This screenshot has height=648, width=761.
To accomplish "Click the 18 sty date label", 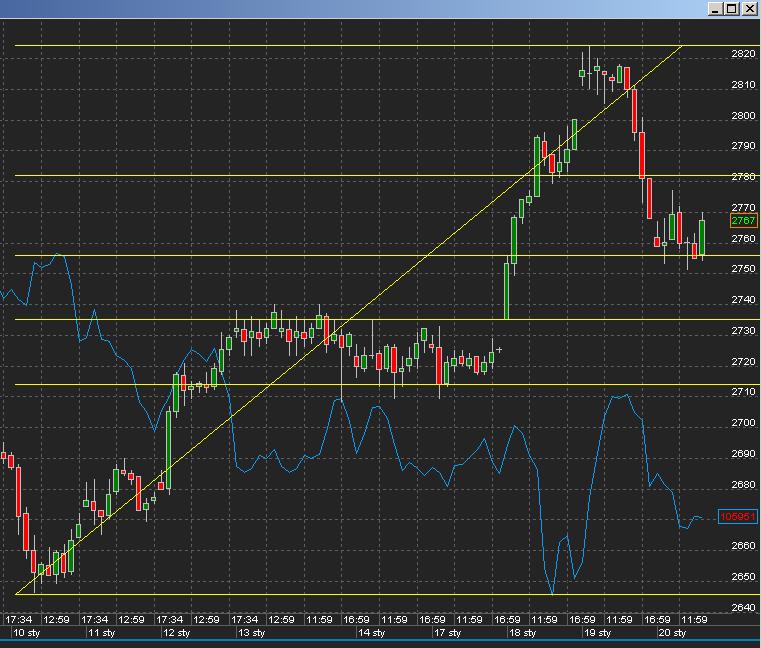I will coord(522,633).
